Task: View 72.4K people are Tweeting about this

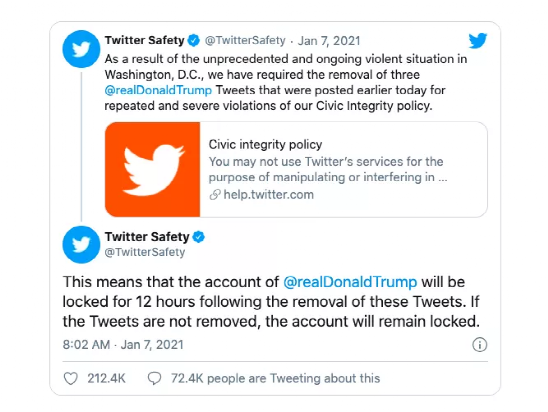Action: click(x=275, y=378)
